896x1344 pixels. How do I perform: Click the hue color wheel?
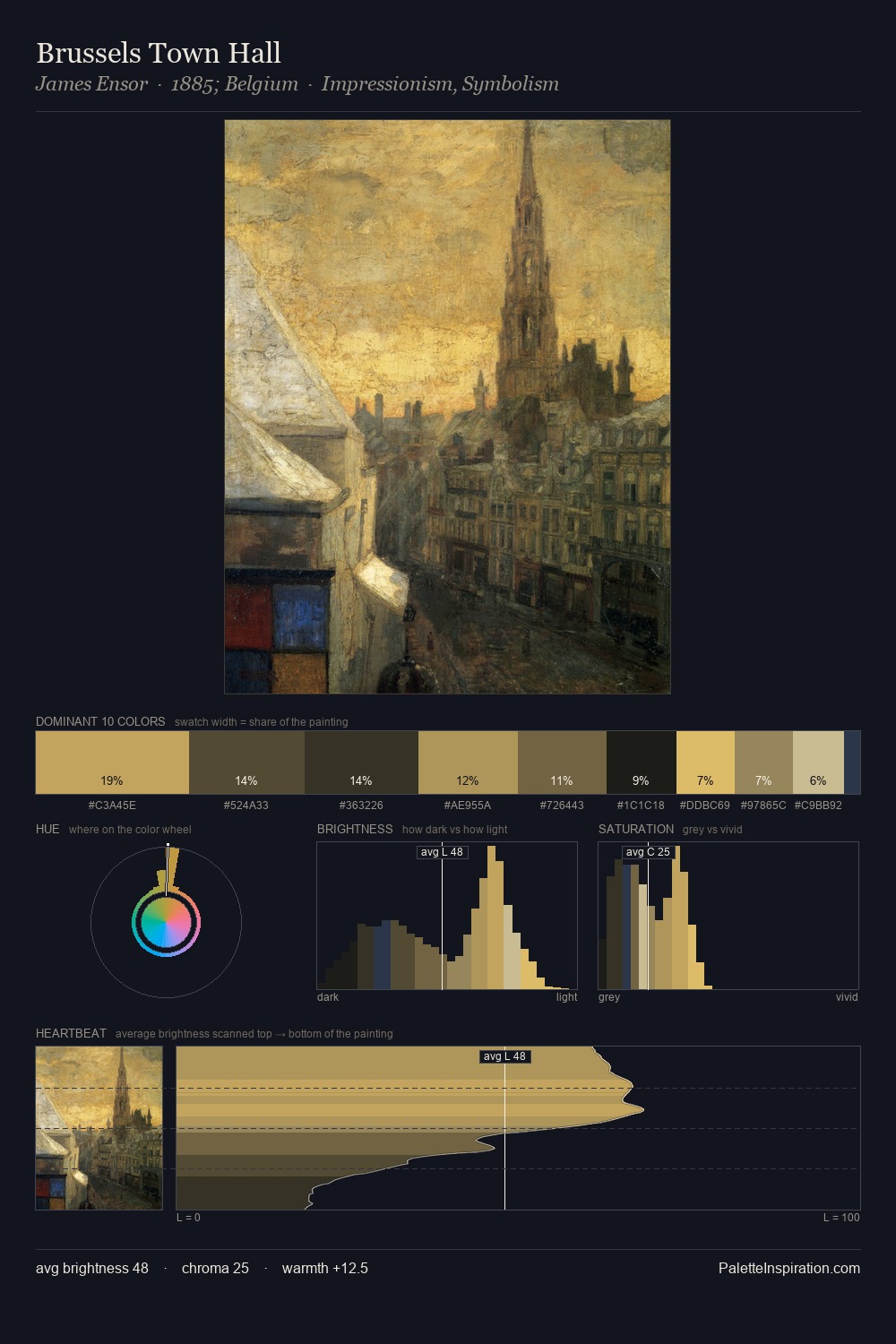click(x=166, y=922)
